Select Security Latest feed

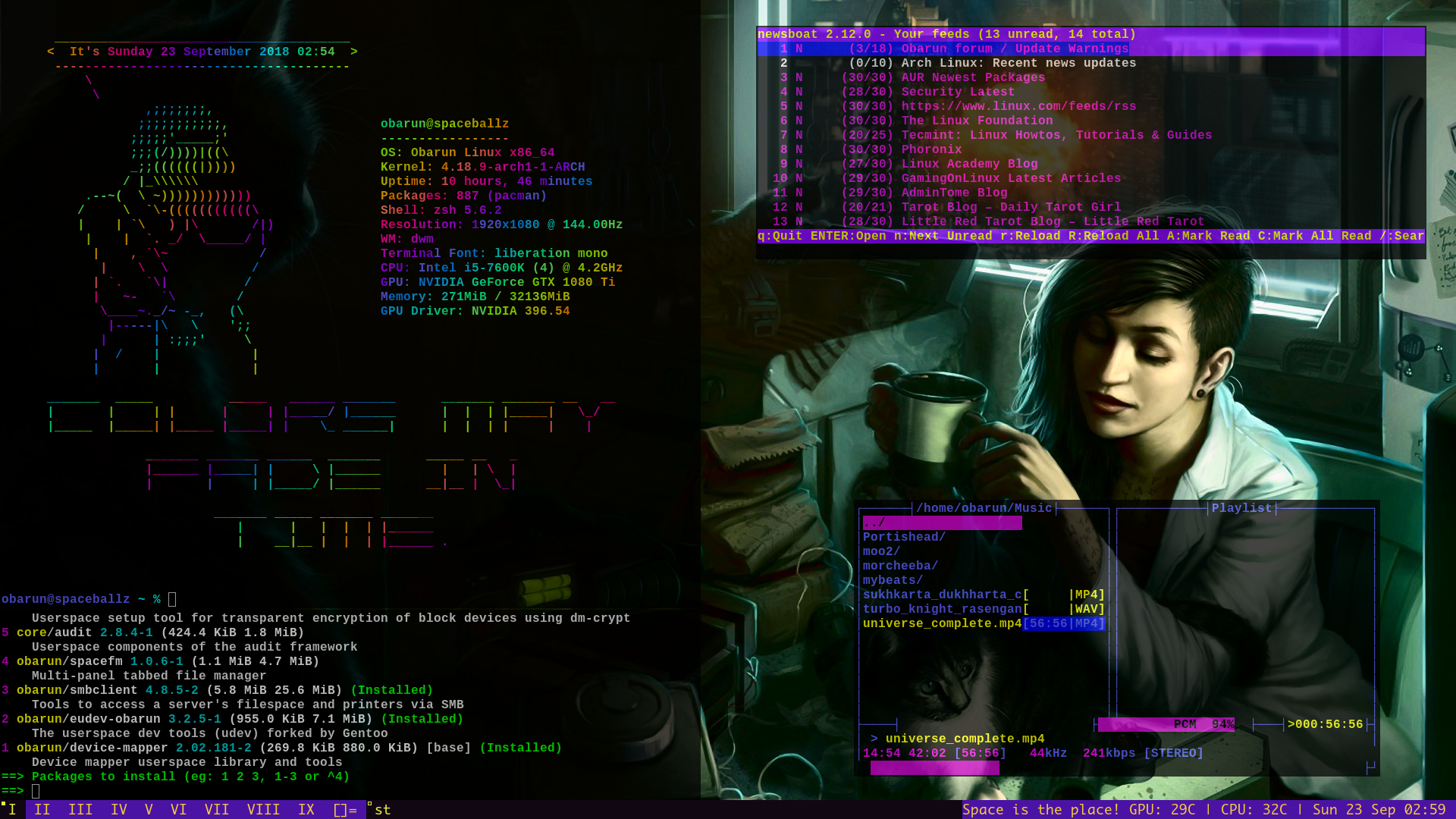(x=1090, y=92)
